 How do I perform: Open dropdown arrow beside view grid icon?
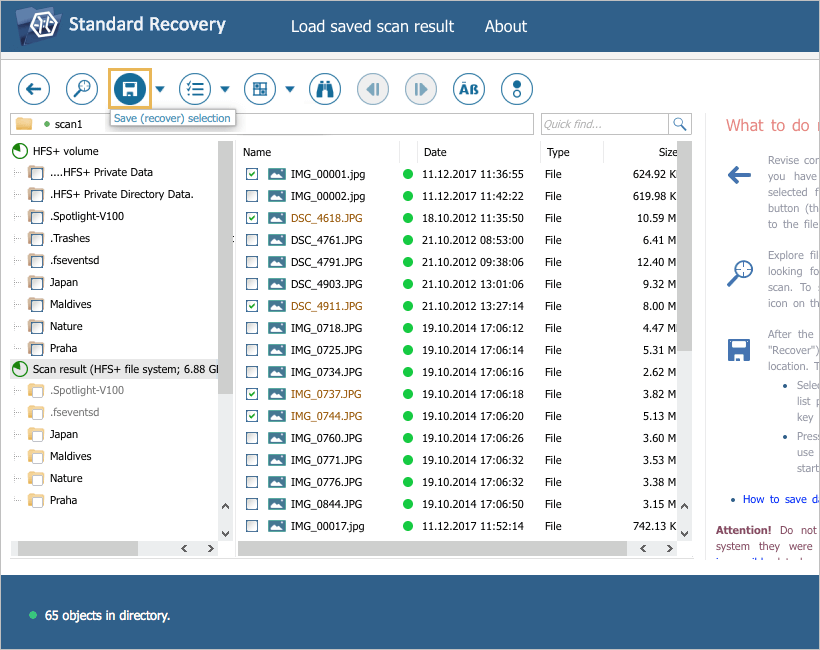point(290,89)
